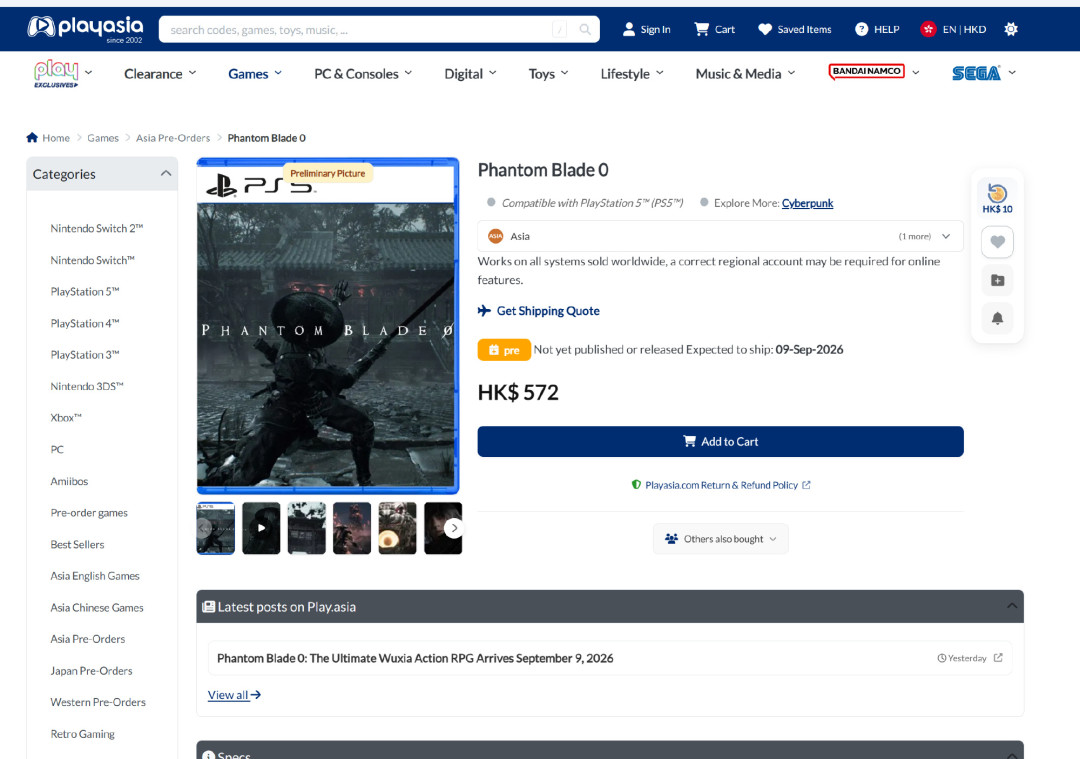Click the airplane shipping quote icon

point(484,311)
